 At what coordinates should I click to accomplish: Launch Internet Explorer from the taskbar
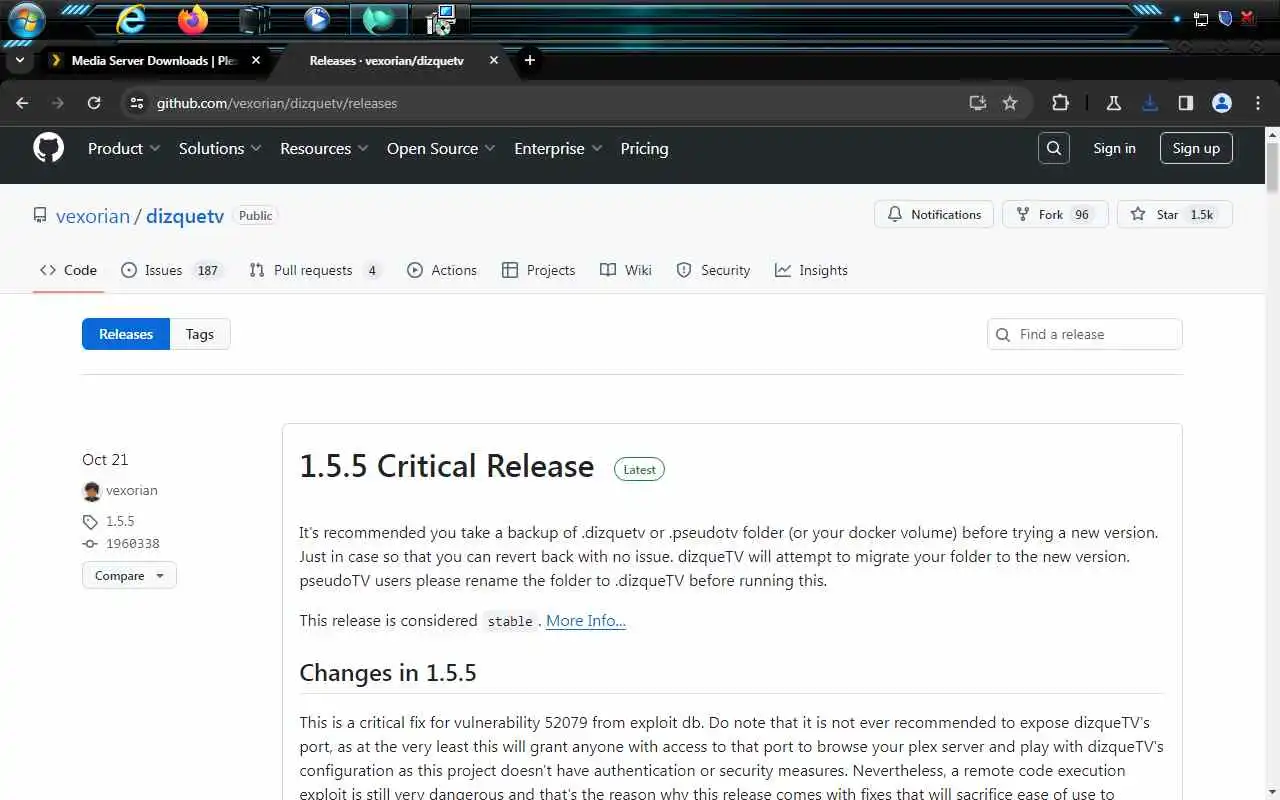(131, 19)
